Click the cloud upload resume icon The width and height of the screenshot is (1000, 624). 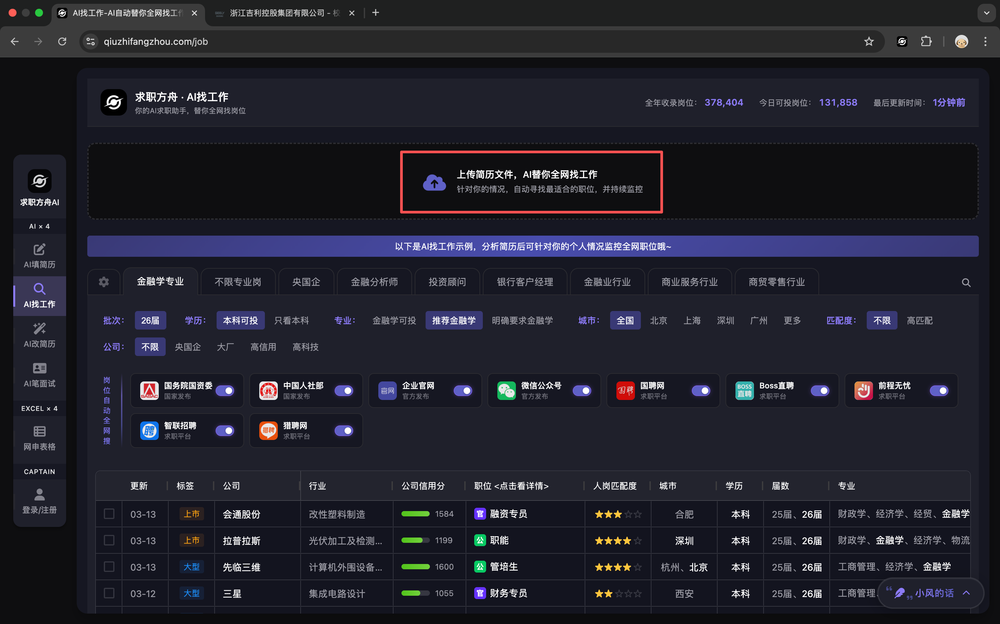point(434,182)
